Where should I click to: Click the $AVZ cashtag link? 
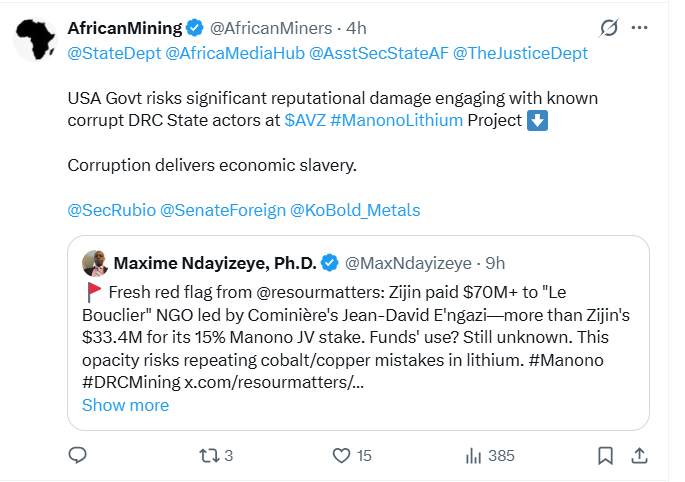pyautogui.click(x=303, y=120)
